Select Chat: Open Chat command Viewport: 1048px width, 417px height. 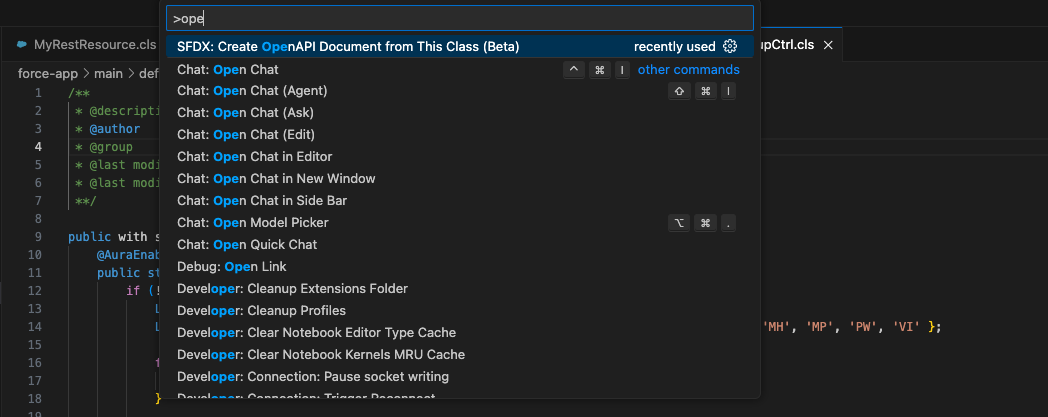point(460,70)
